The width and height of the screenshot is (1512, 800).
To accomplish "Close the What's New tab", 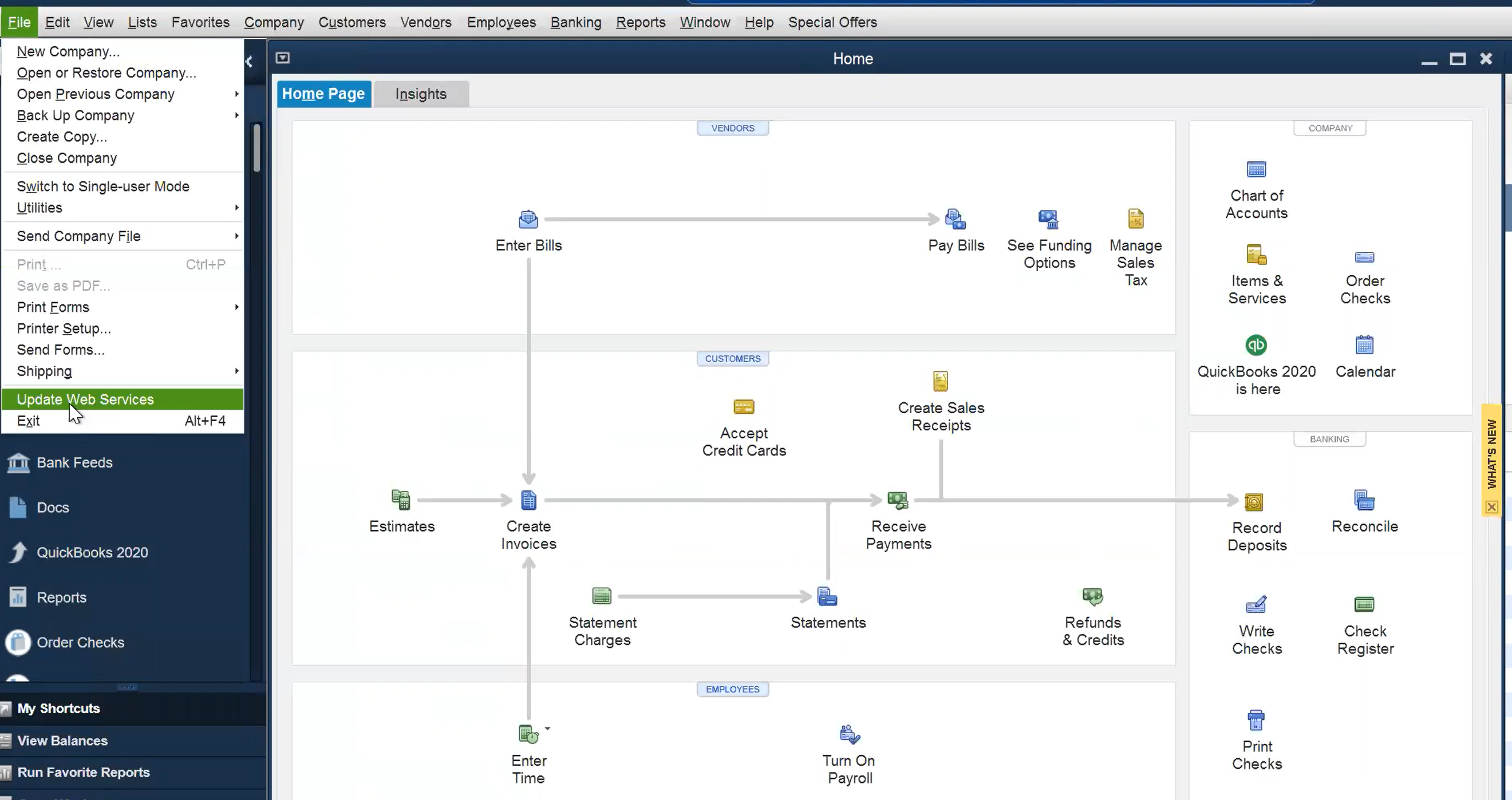I will pyautogui.click(x=1491, y=507).
